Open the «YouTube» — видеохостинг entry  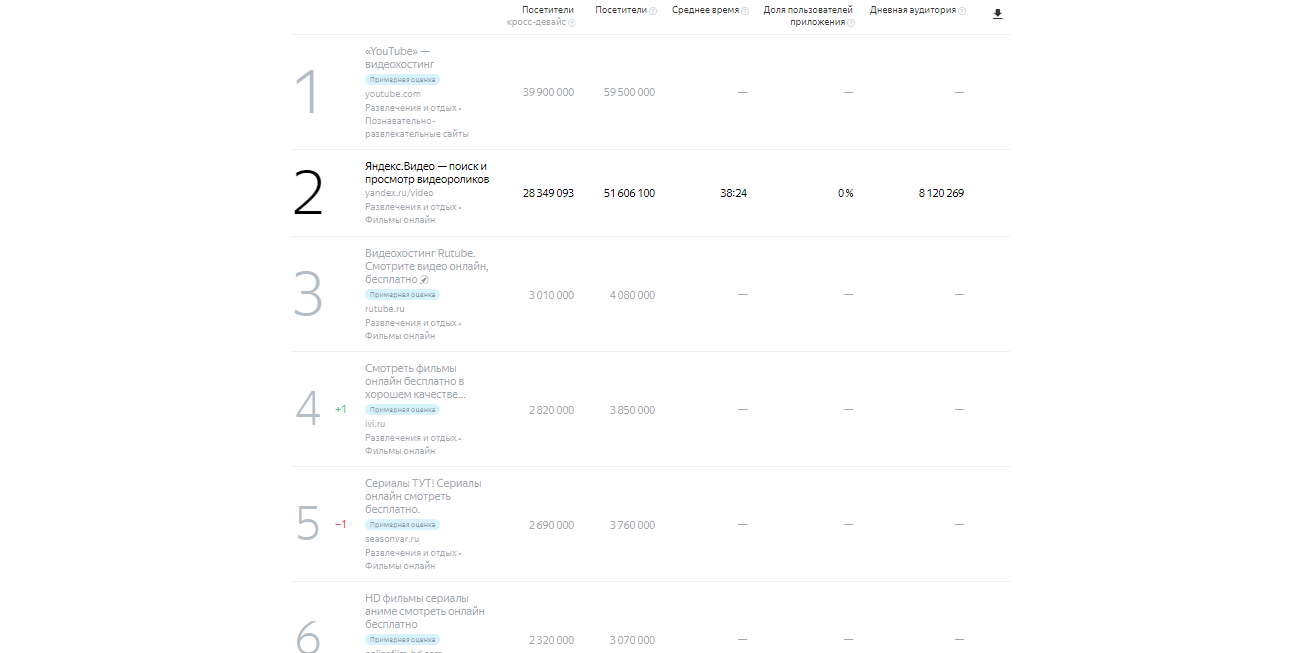[400, 58]
